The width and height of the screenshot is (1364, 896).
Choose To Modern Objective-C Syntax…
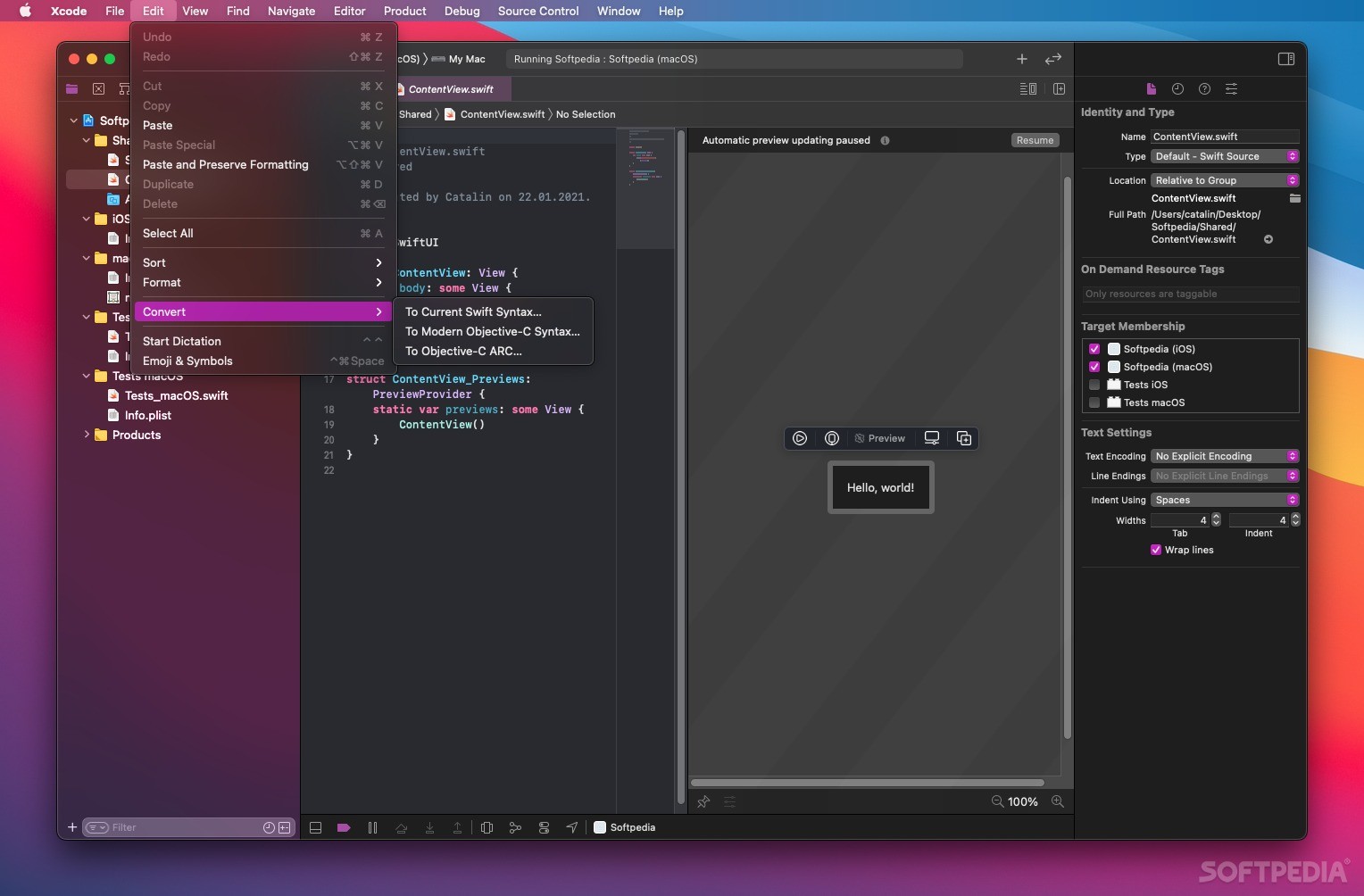pyautogui.click(x=493, y=331)
